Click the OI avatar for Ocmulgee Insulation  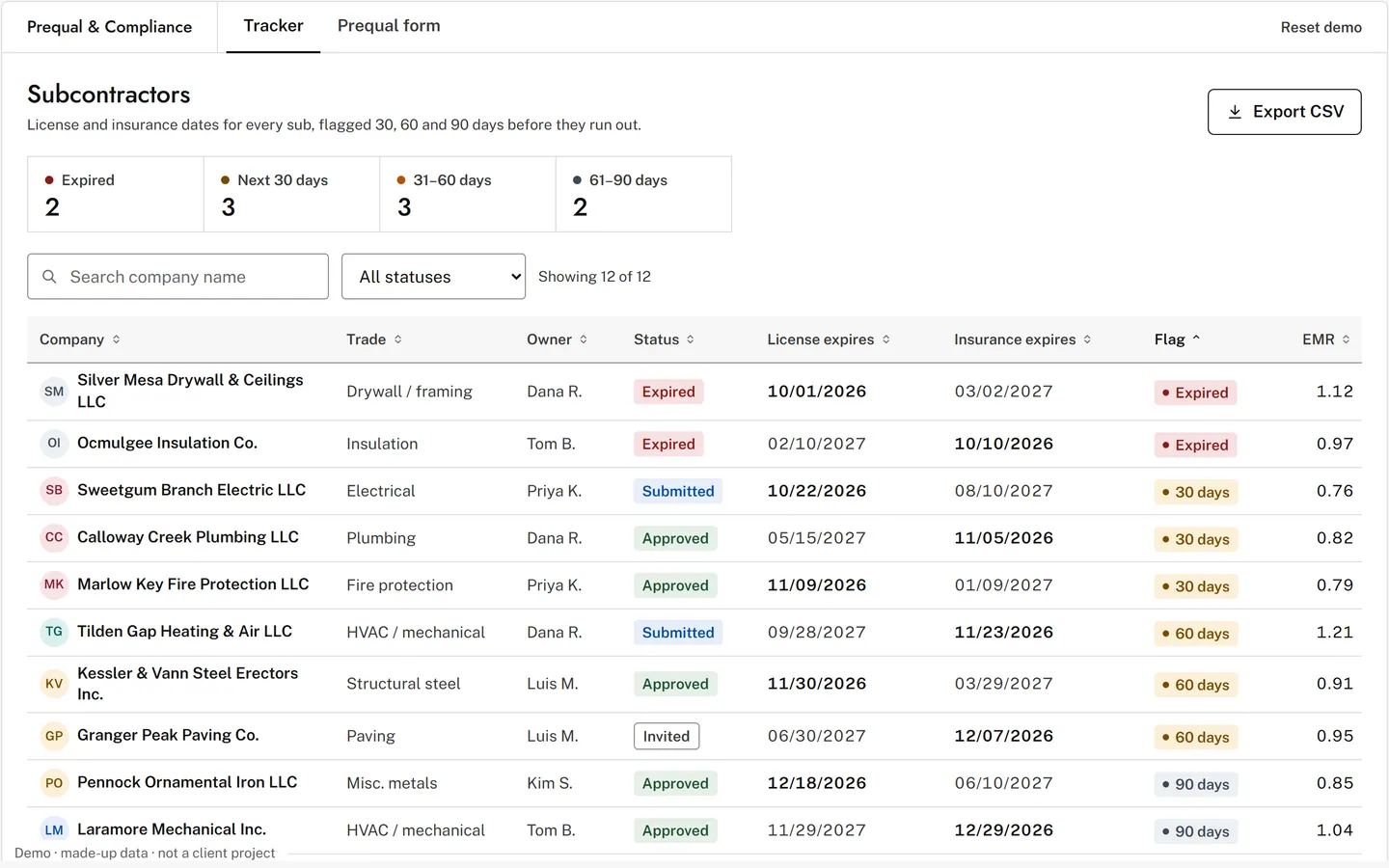54,444
